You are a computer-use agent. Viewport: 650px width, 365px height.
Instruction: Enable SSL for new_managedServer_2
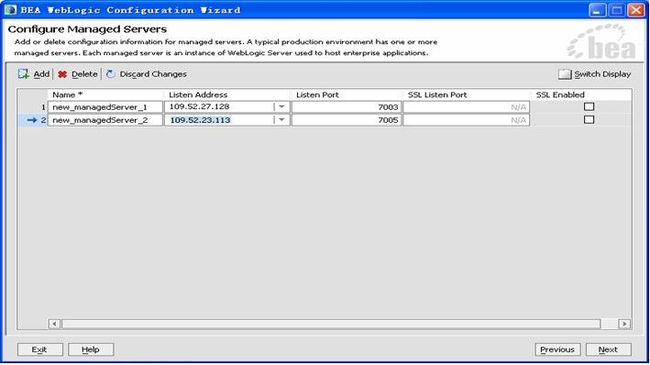589,119
